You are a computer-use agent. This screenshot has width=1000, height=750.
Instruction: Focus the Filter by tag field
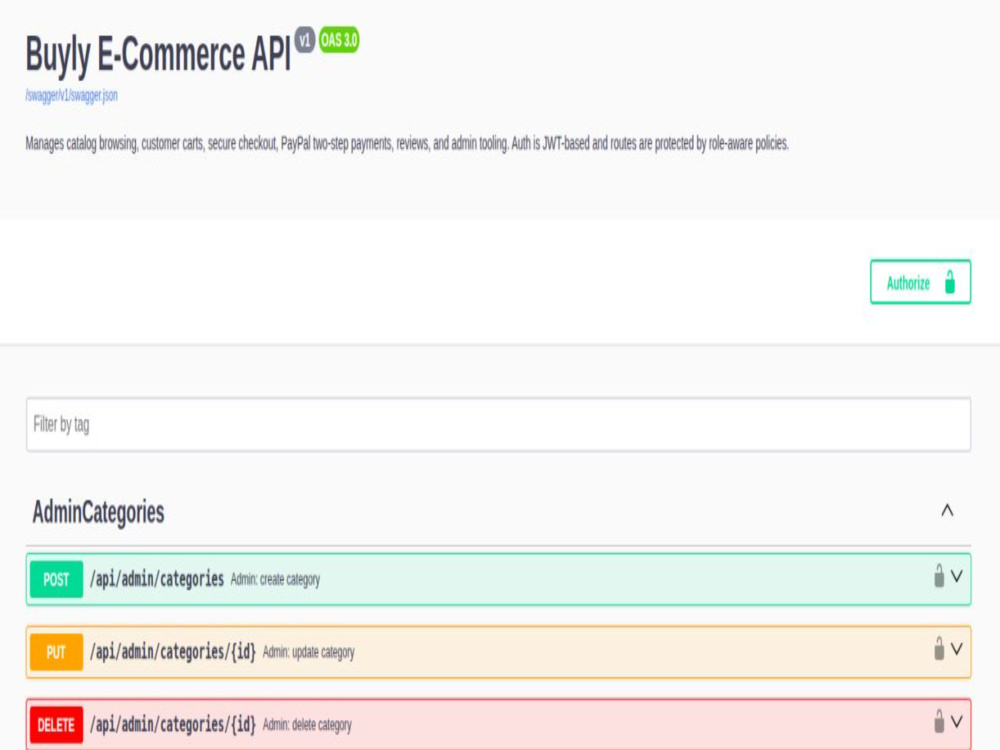pyautogui.click(x=498, y=425)
